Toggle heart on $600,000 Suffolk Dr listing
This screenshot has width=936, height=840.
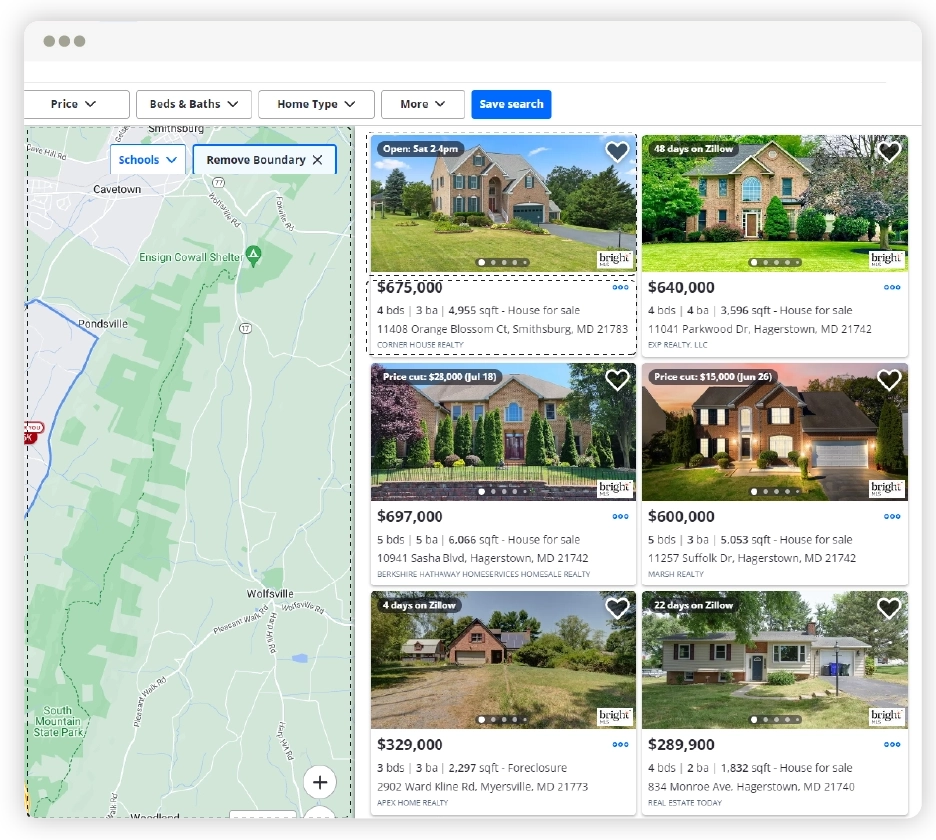pyautogui.click(x=889, y=380)
